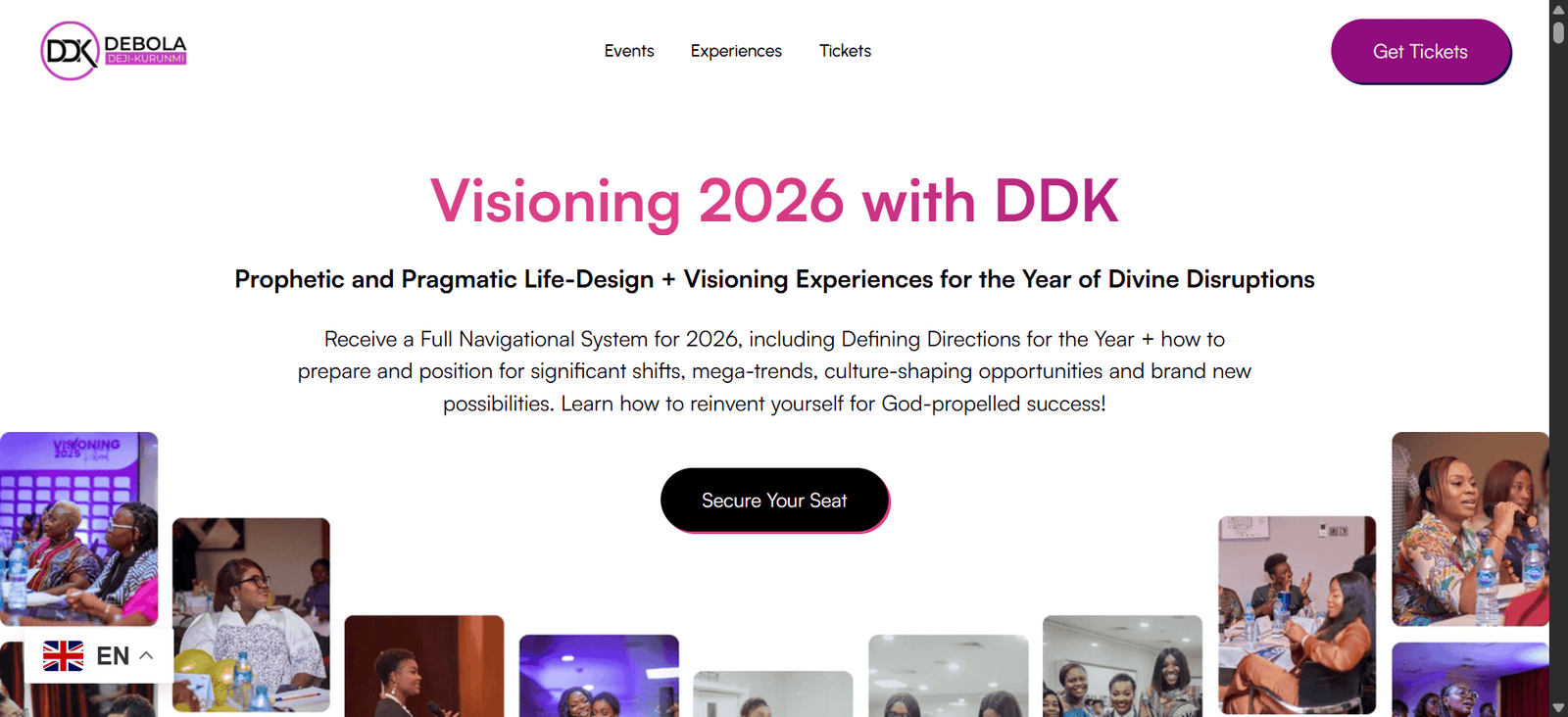
Task: Click the Visioning 2026 with DDK heading
Action: 774,202
